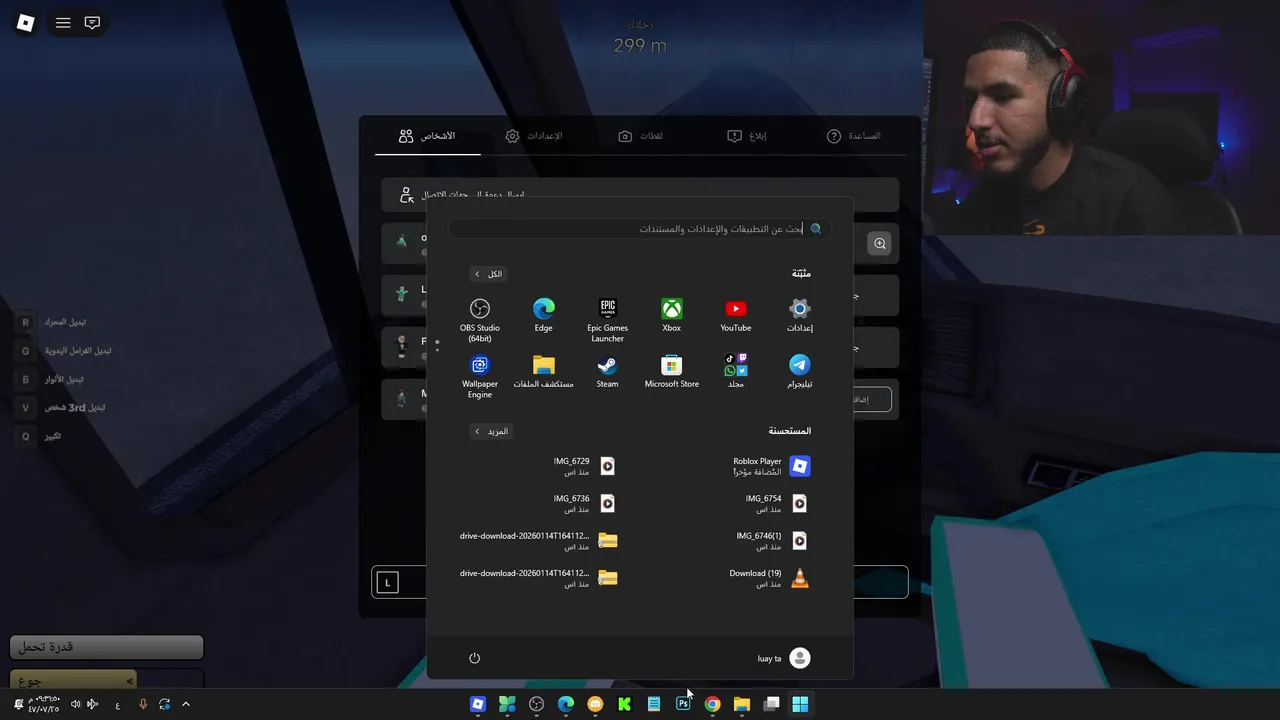Click Roblox icon in taskbar
The image size is (1280, 720).
pos(478,704)
